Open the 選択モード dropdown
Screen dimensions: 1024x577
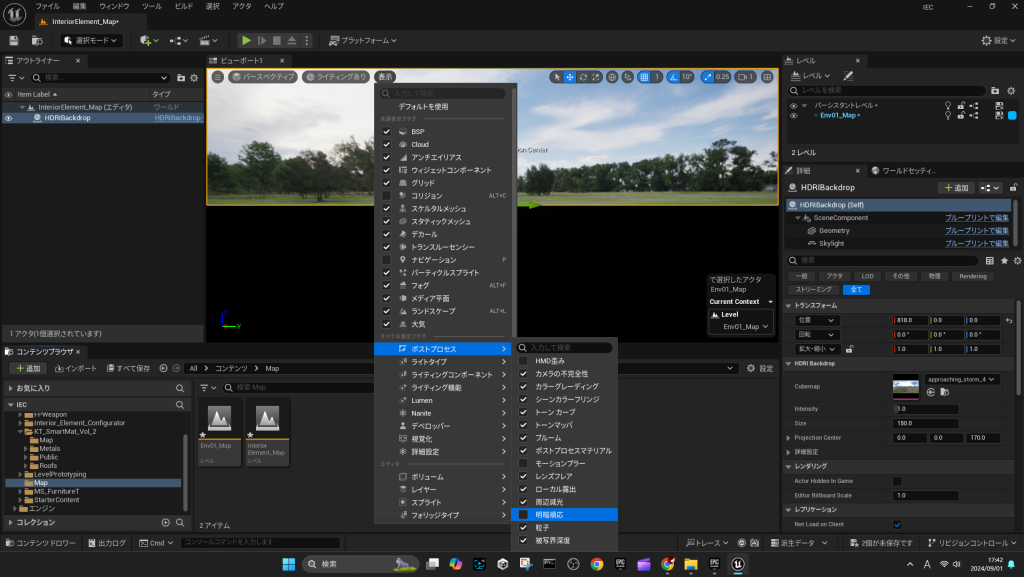click(92, 40)
